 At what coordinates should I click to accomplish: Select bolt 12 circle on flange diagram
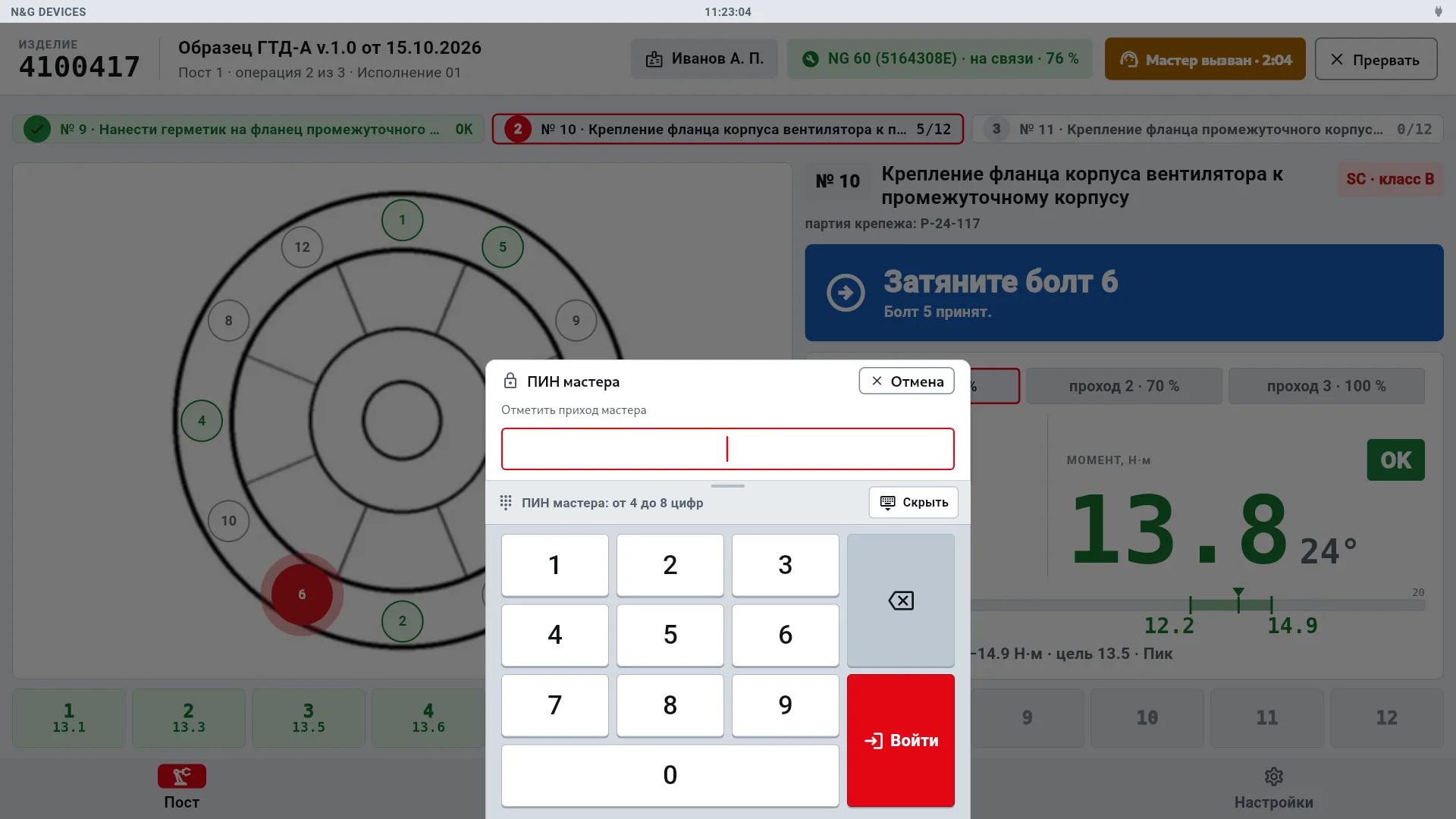tap(302, 246)
